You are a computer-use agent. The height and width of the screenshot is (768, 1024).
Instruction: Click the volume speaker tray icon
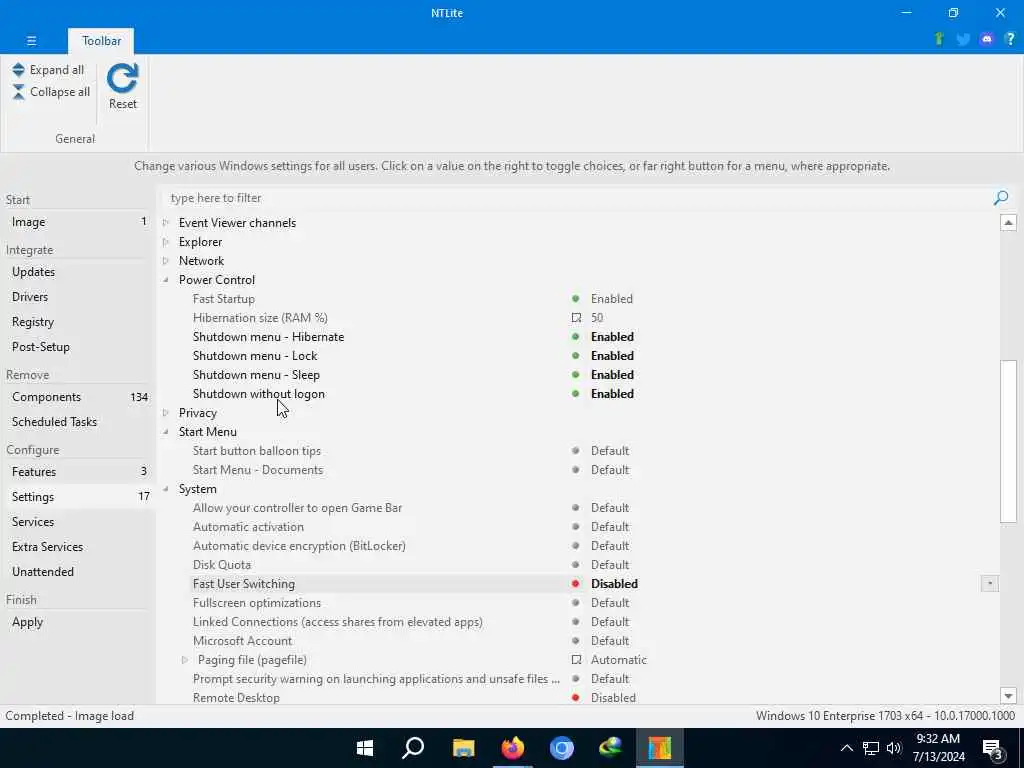pos(894,748)
